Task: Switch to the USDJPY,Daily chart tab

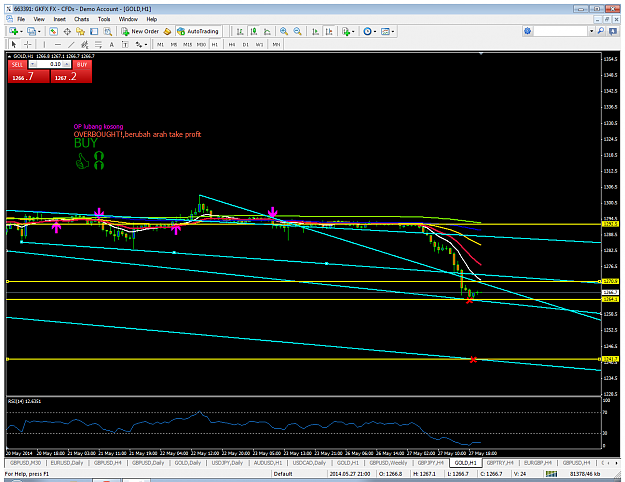Action: pos(227,463)
